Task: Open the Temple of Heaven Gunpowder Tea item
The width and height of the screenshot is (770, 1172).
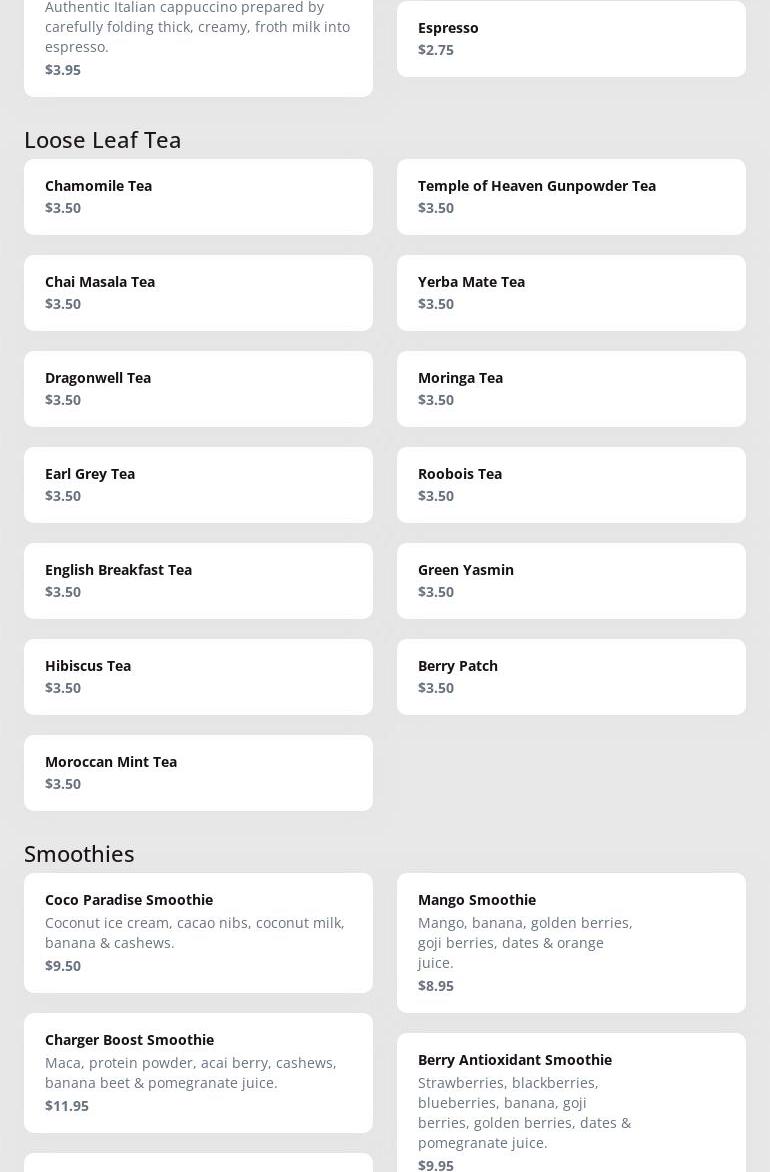Action: coord(571,197)
